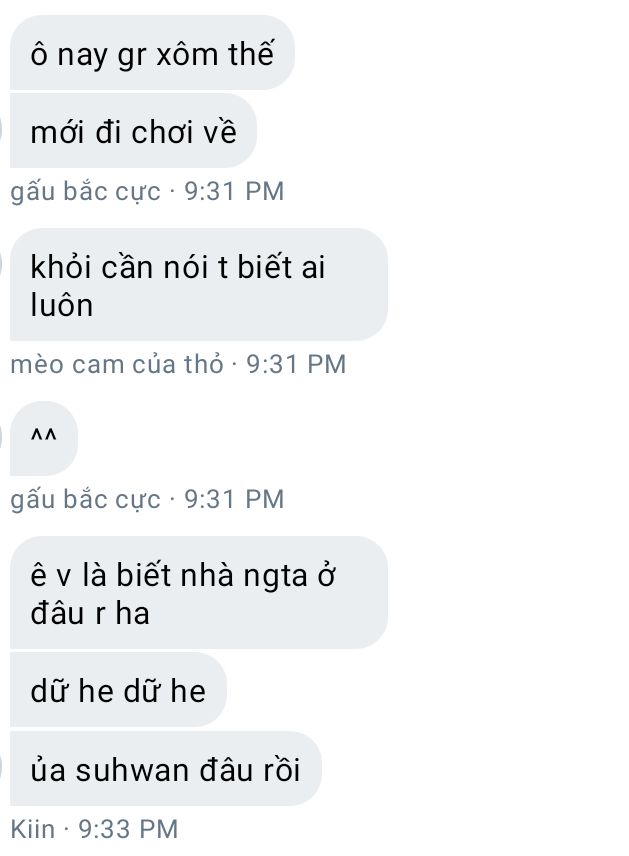The image size is (629, 856).
Task: Open sender 'gấu bắc cực' under 'mới đi chơi về'
Action: pos(85,192)
